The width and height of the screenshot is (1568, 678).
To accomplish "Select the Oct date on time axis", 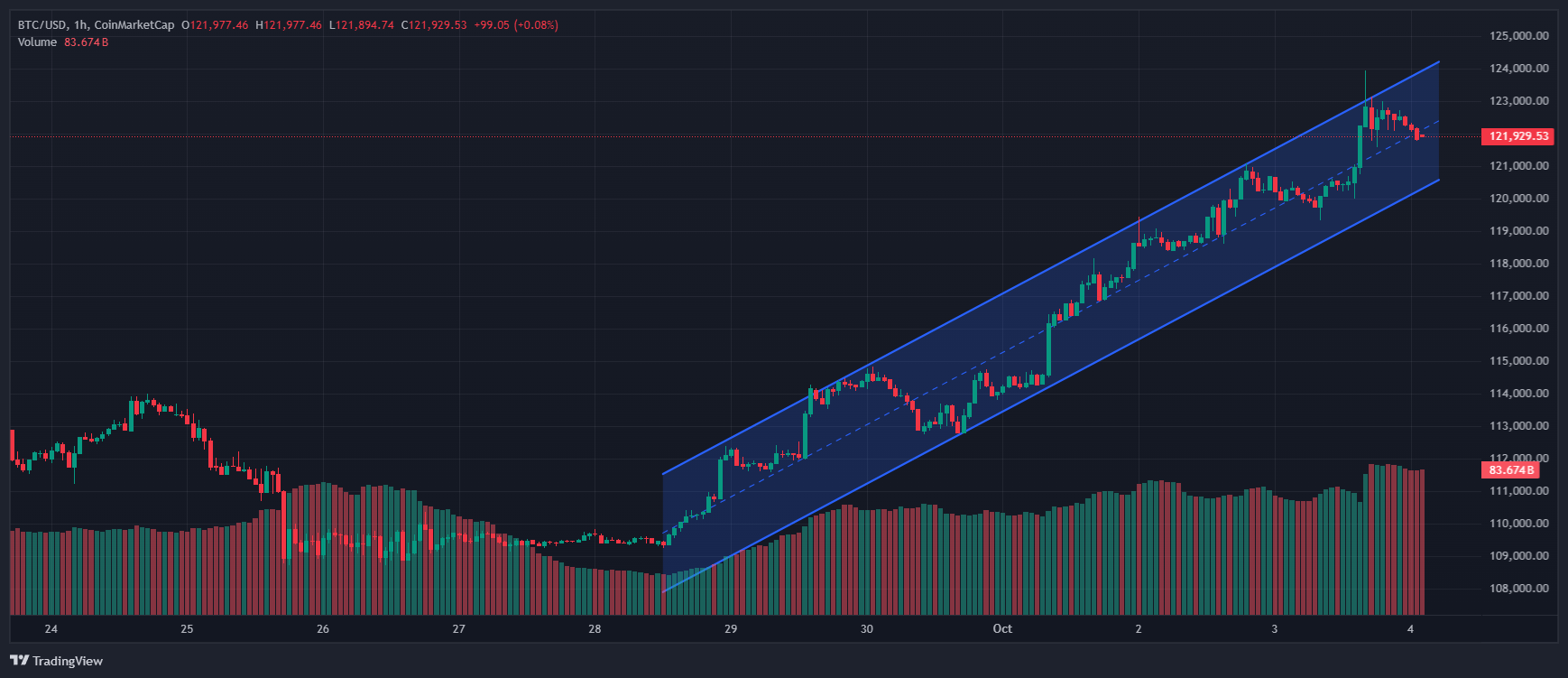I will click(x=1002, y=629).
